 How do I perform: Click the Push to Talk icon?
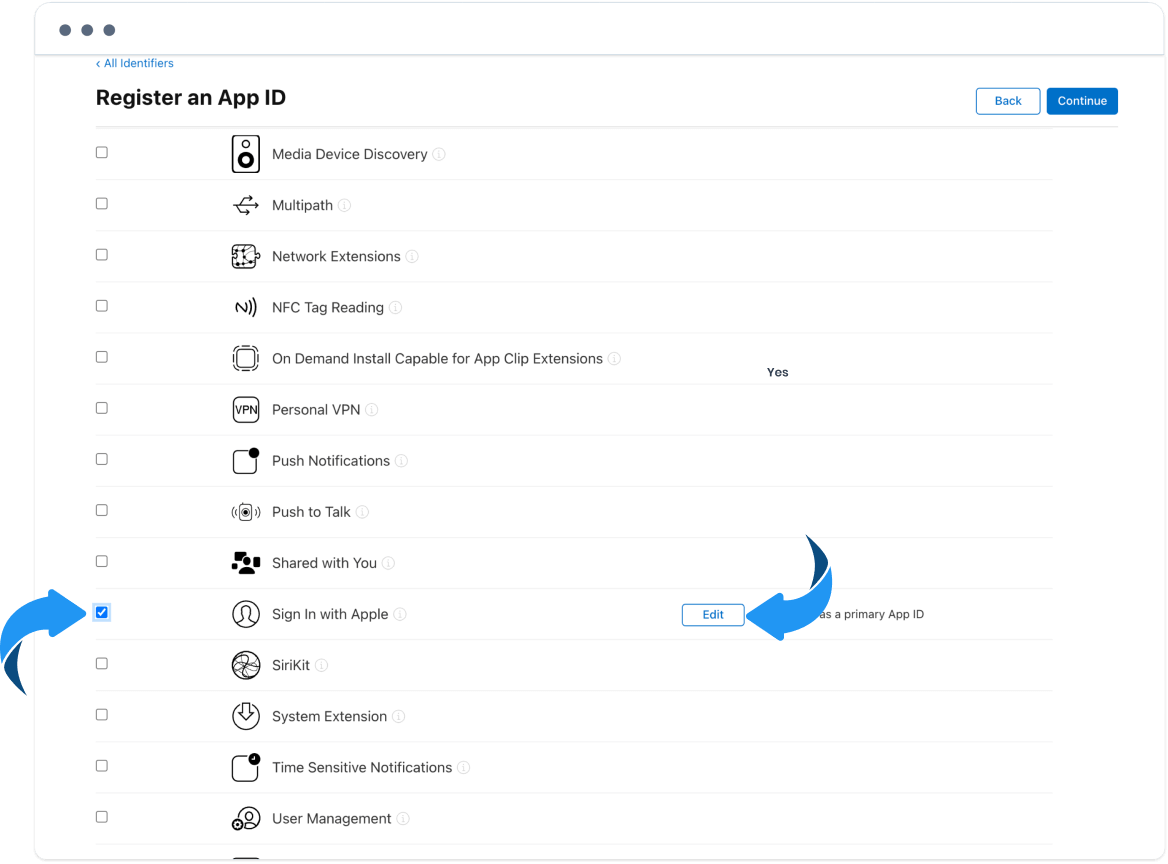(245, 512)
